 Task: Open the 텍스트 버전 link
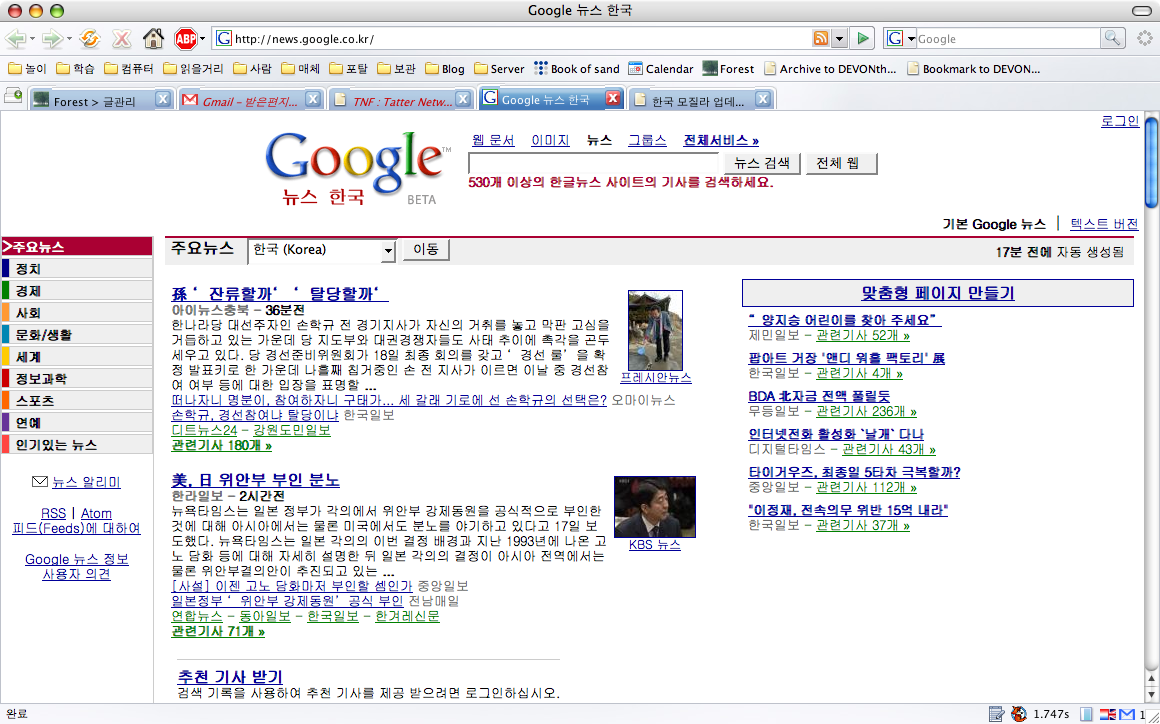1105,223
